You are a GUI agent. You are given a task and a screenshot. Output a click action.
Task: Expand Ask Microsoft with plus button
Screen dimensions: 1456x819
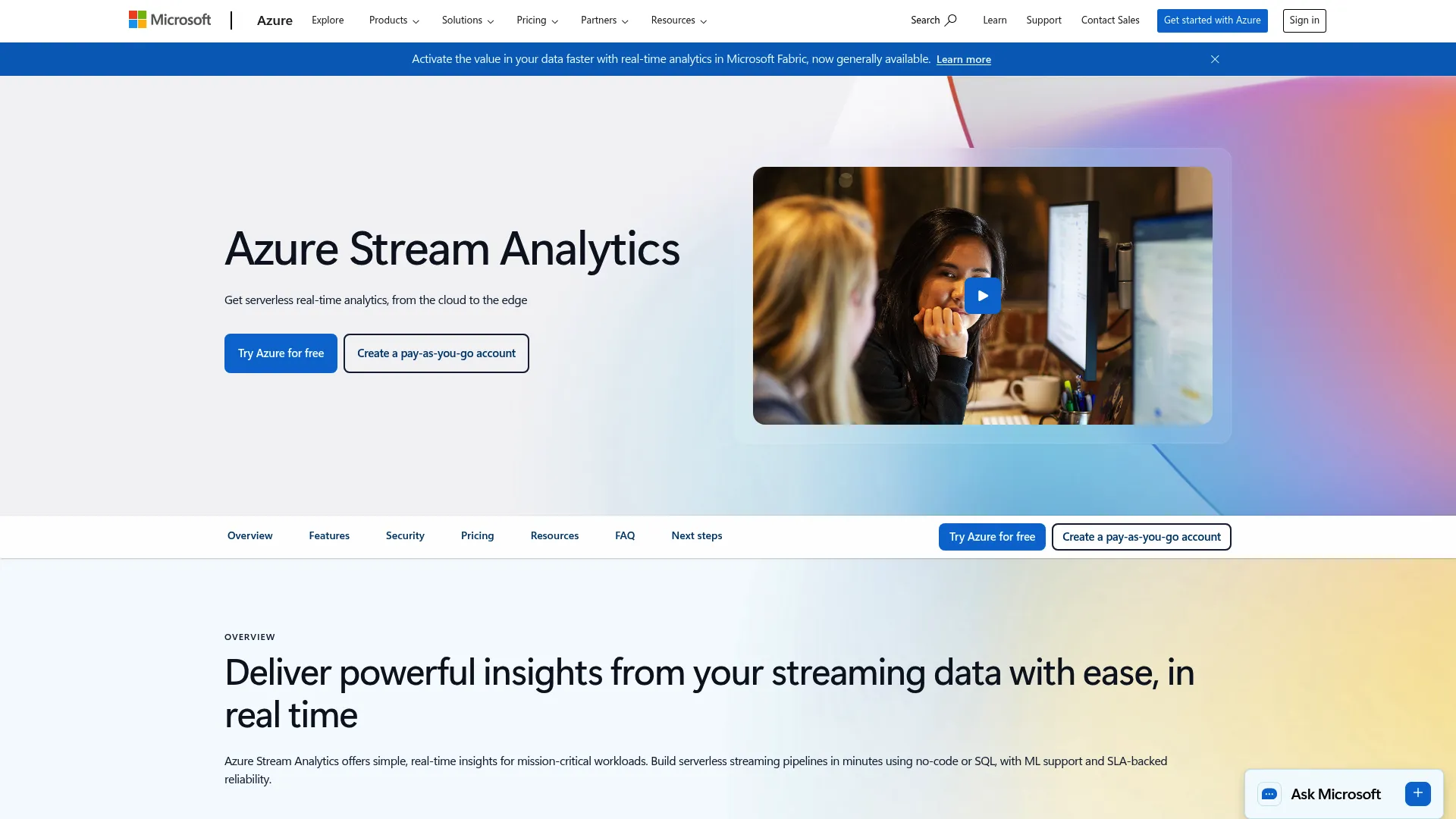click(x=1418, y=794)
